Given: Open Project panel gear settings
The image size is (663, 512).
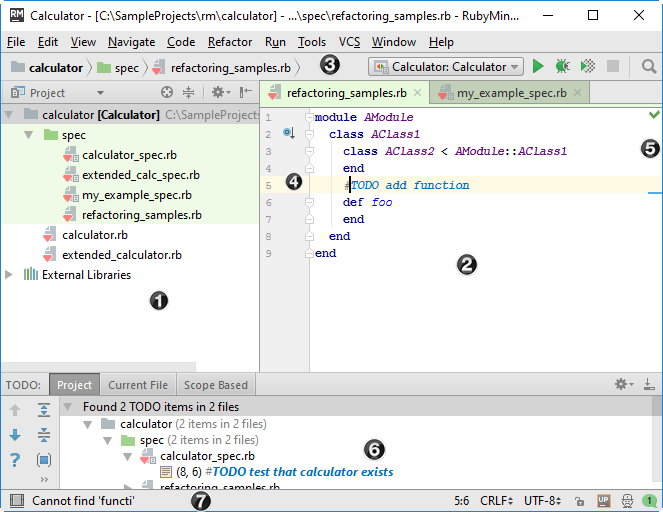Looking at the screenshot, I should coord(217,93).
